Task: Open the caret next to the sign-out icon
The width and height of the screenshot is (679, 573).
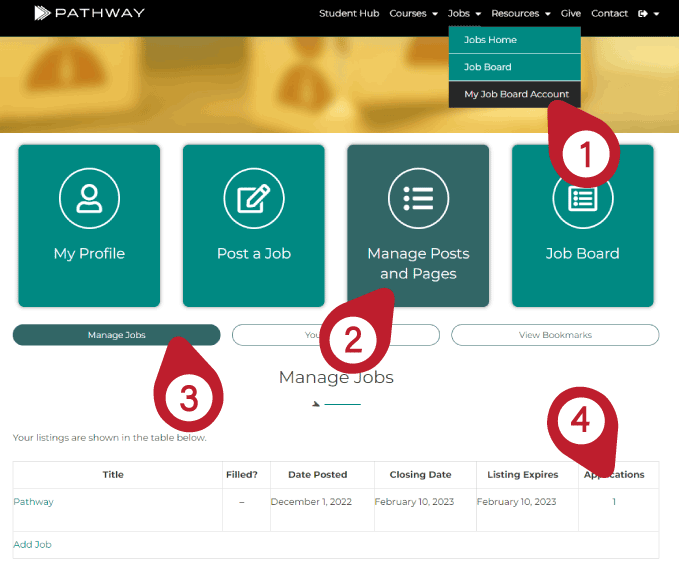Action: [x=656, y=14]
